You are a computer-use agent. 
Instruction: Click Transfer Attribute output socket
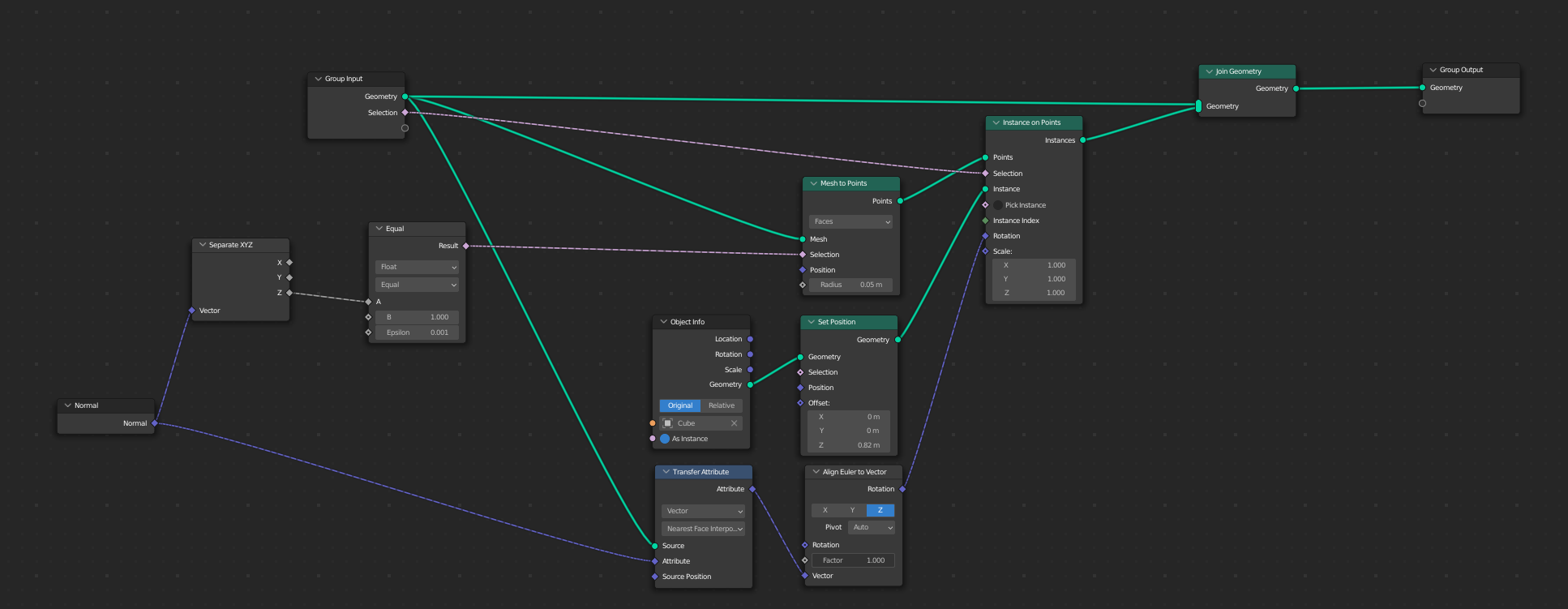[x=752, y=489]
